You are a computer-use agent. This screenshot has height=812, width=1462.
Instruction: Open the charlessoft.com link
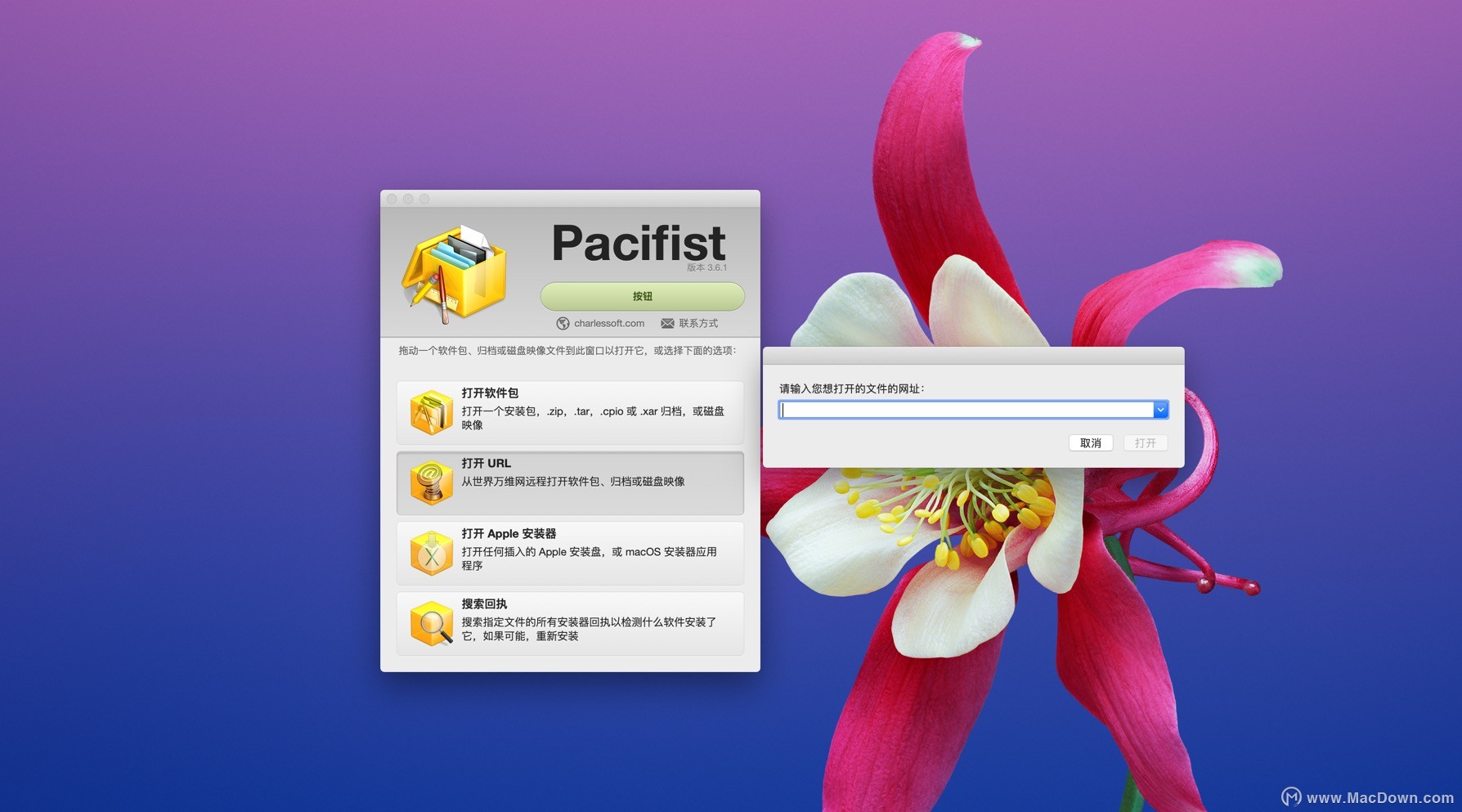pyautogui.click(x=608, y=323)
